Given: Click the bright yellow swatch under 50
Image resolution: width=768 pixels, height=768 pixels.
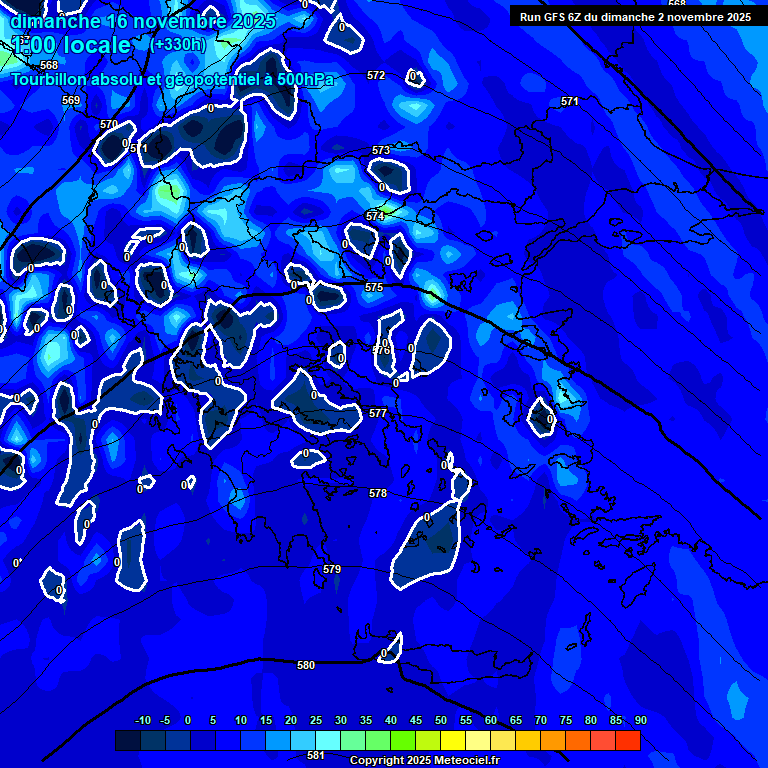Looking at the screenshot, I should click(x=452, y=741).
